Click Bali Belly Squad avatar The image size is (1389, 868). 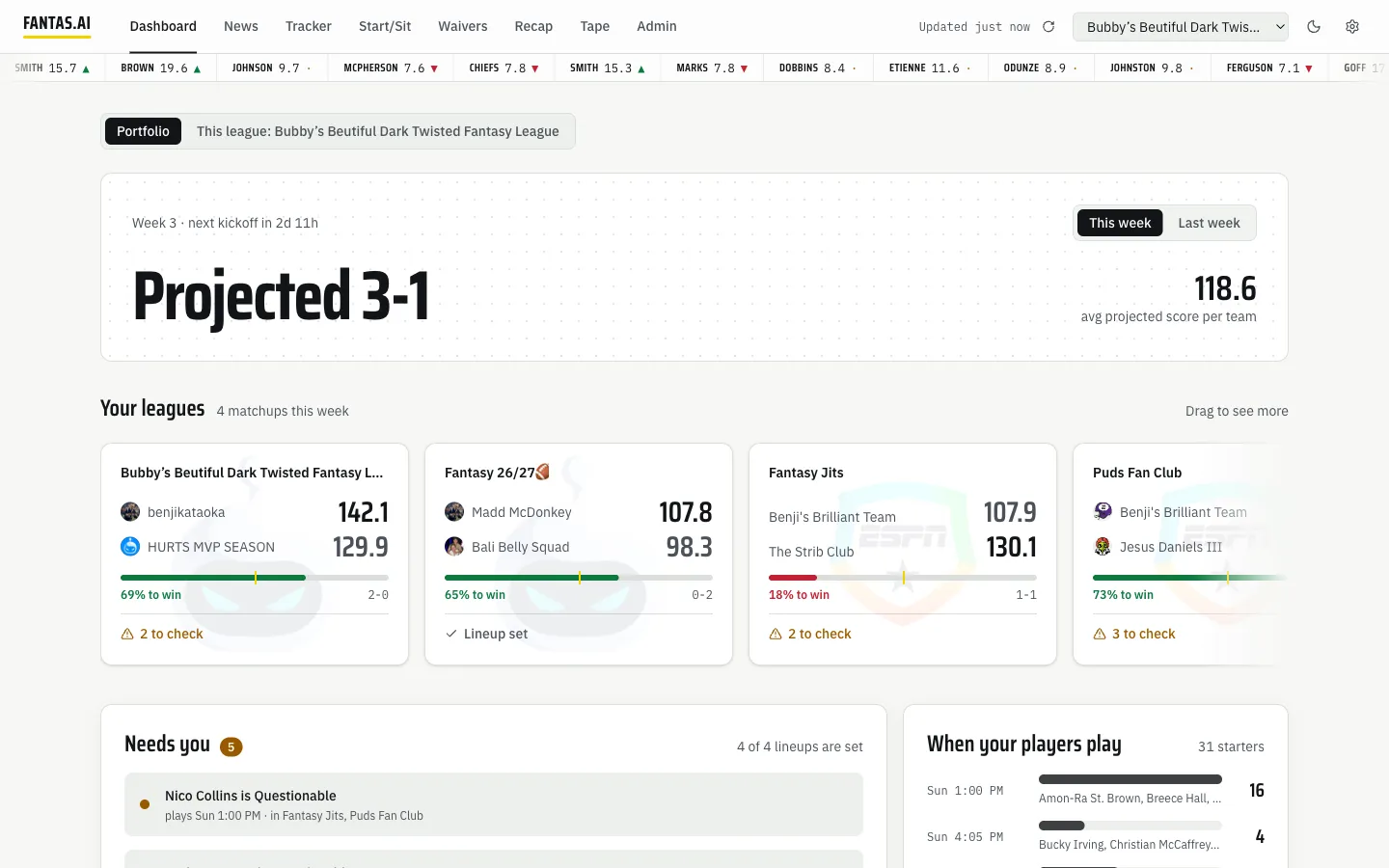click(x=454, y=547)
